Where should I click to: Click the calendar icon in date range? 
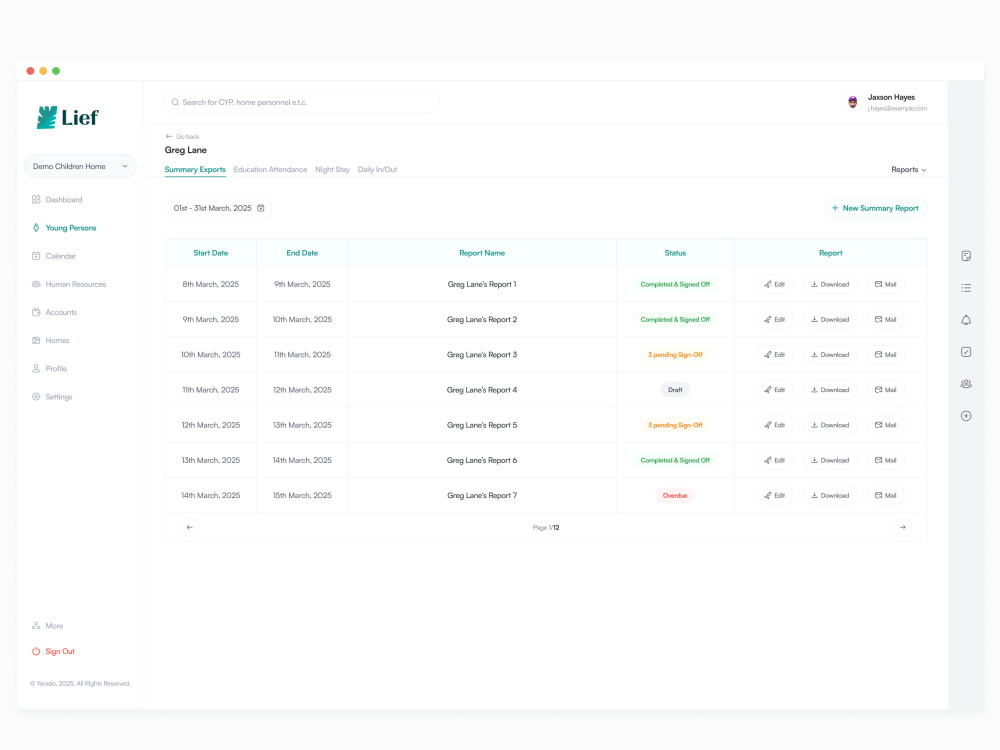pos(261,208)
